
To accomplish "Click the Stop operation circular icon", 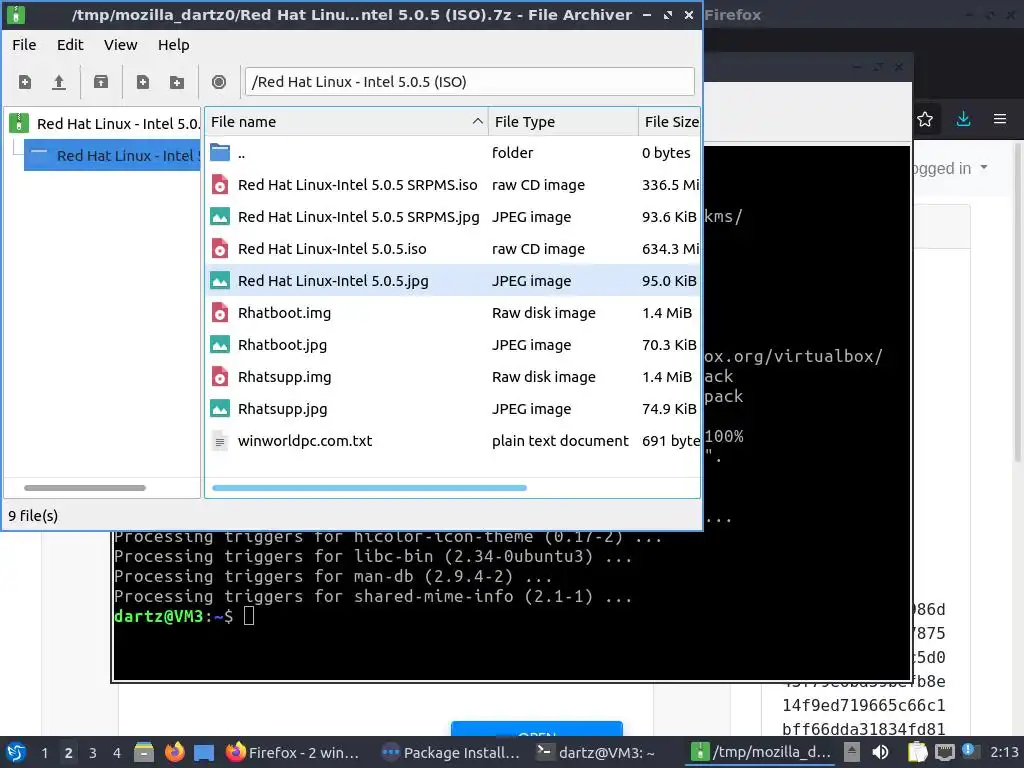I will (219, 82).
